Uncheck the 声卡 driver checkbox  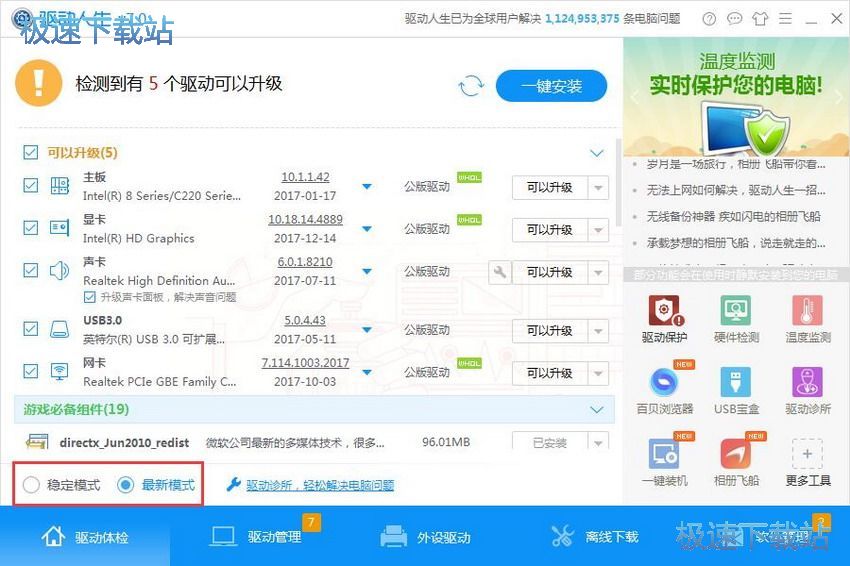[x=31, y=270]
